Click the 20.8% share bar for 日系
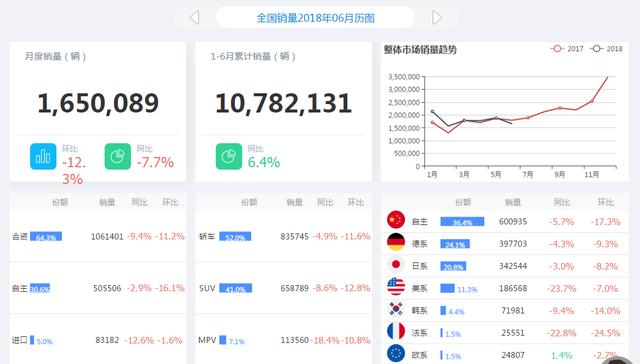This screenshot has width=640, height=364. [453, 266]
